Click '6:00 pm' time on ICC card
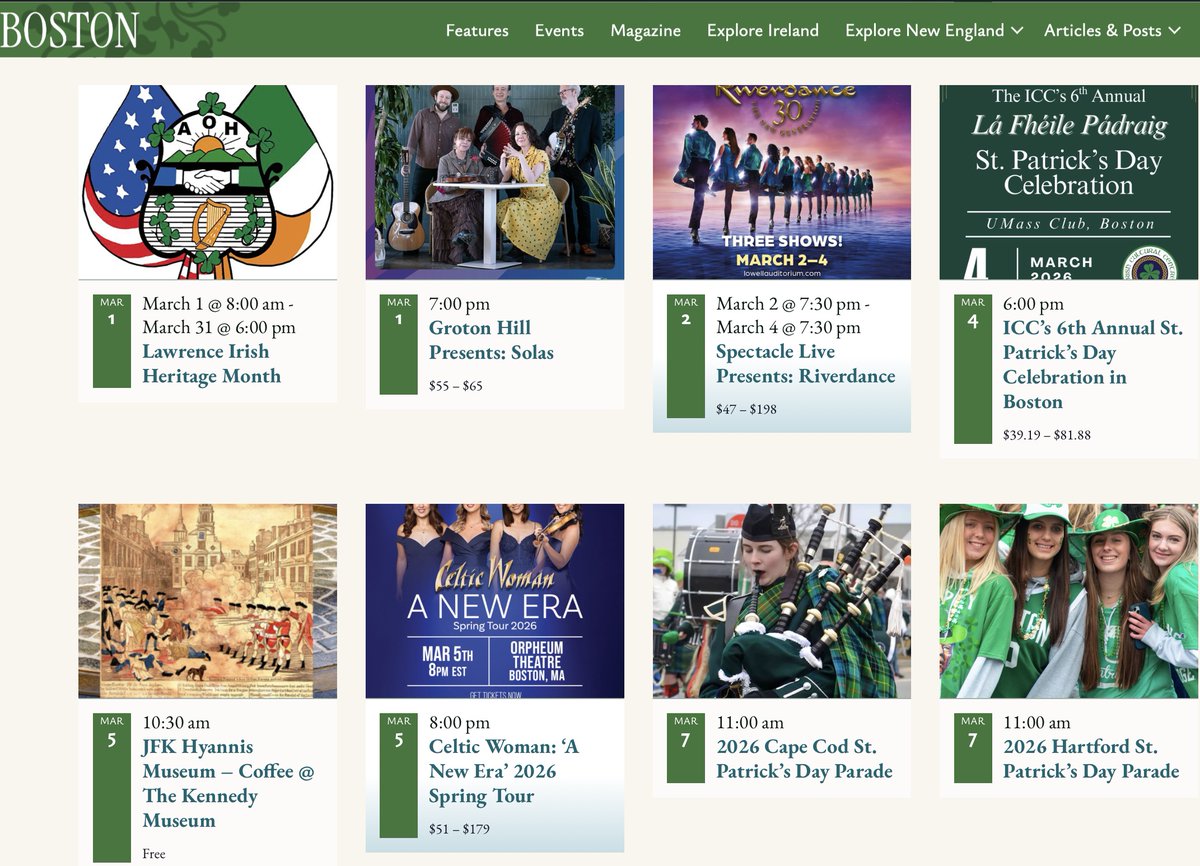This screenshot has width=1200, height=866. [1033, 303]
